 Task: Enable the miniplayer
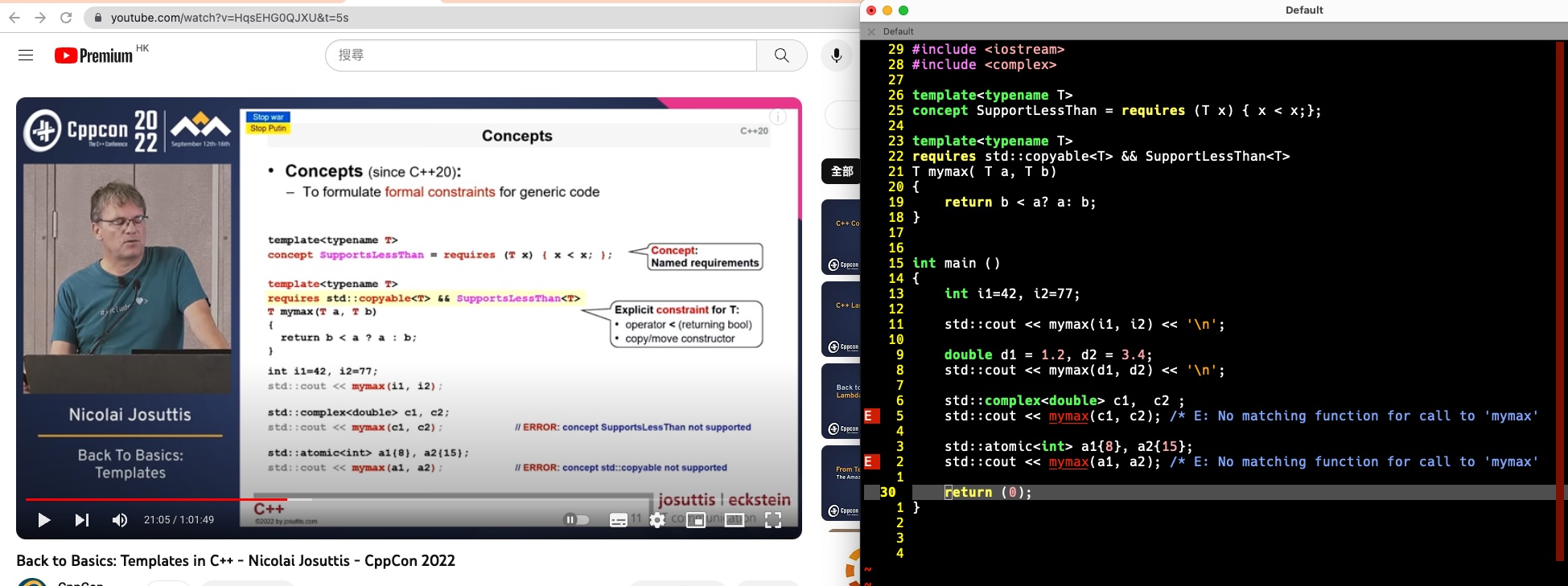pos(696,520)
